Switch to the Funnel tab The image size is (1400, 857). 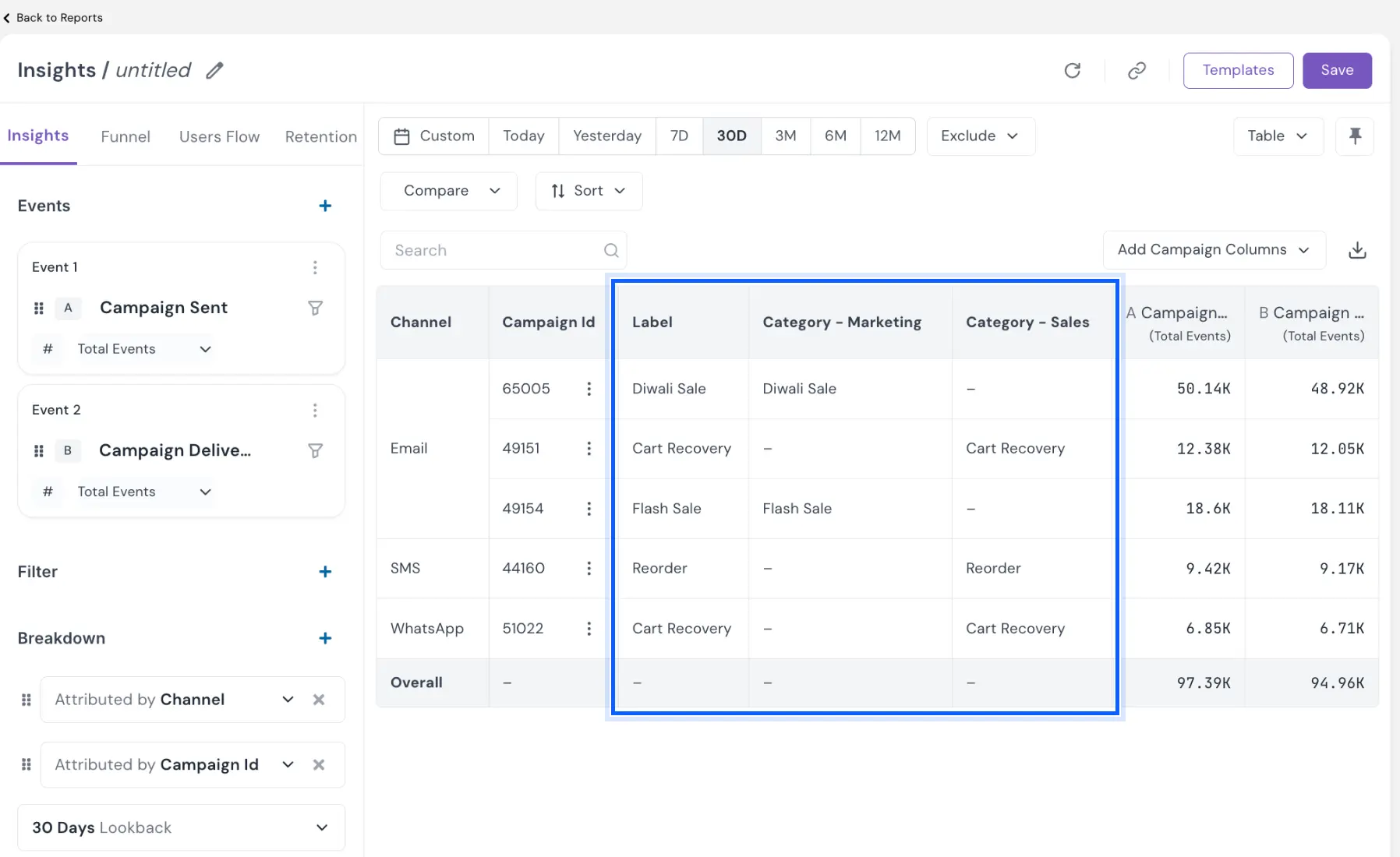(x=126, y=136)
